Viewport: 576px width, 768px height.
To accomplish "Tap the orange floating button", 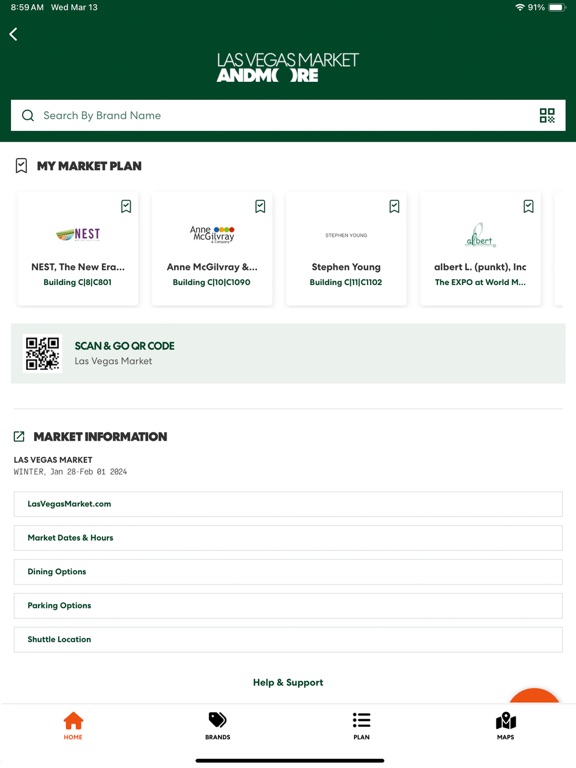I will [534, 696].
